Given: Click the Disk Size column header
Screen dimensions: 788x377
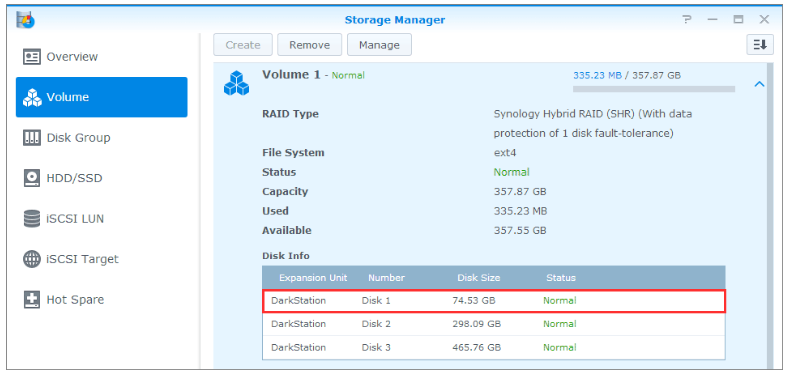Looking at the screenshot, I should (478, 277).
